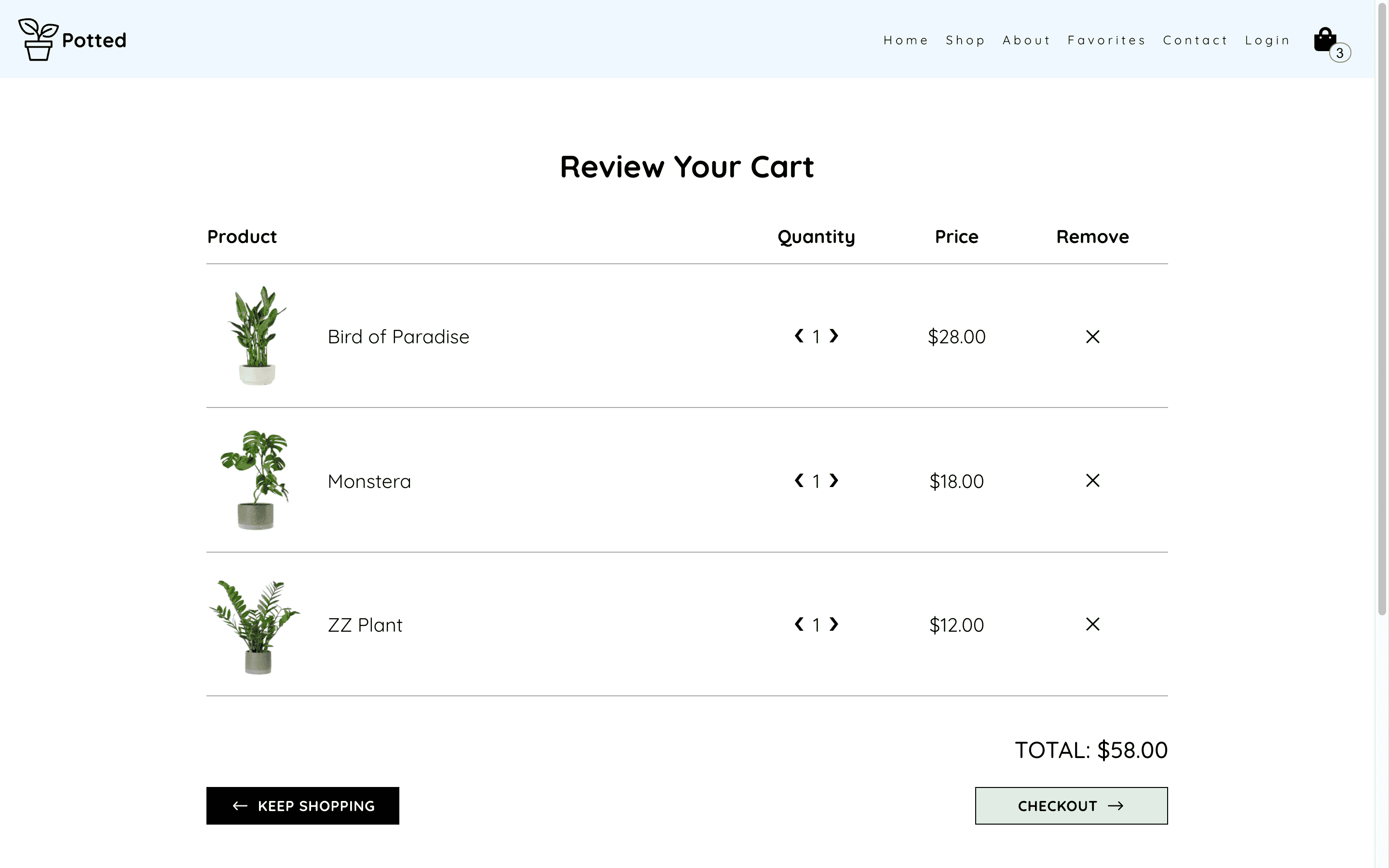Click the Keep Shopping button
Image resolution: width=1389 pixels, height=868 pixels.
[302, 805]
